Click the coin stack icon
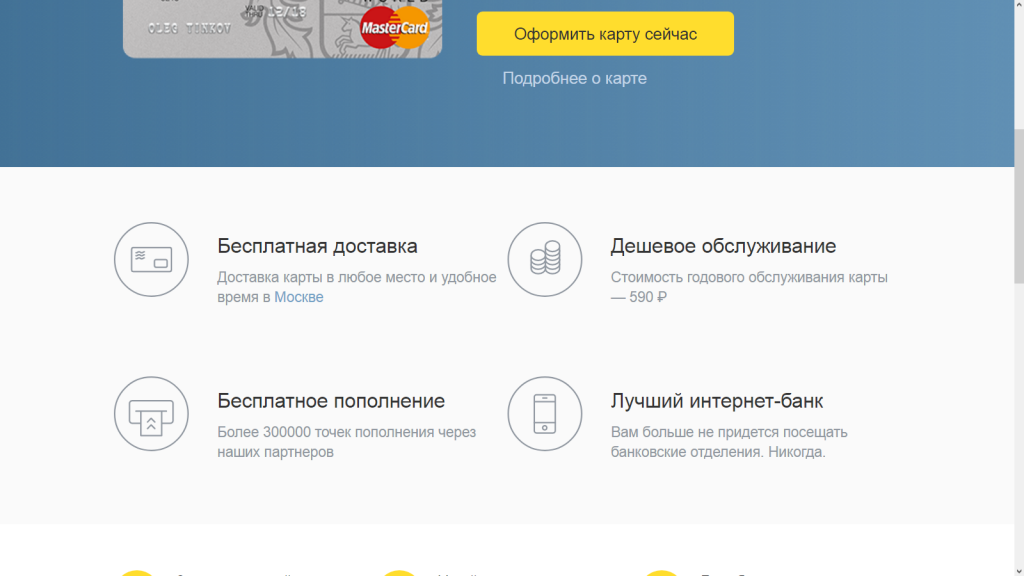Screen dimensions: 1024x576 544,259
